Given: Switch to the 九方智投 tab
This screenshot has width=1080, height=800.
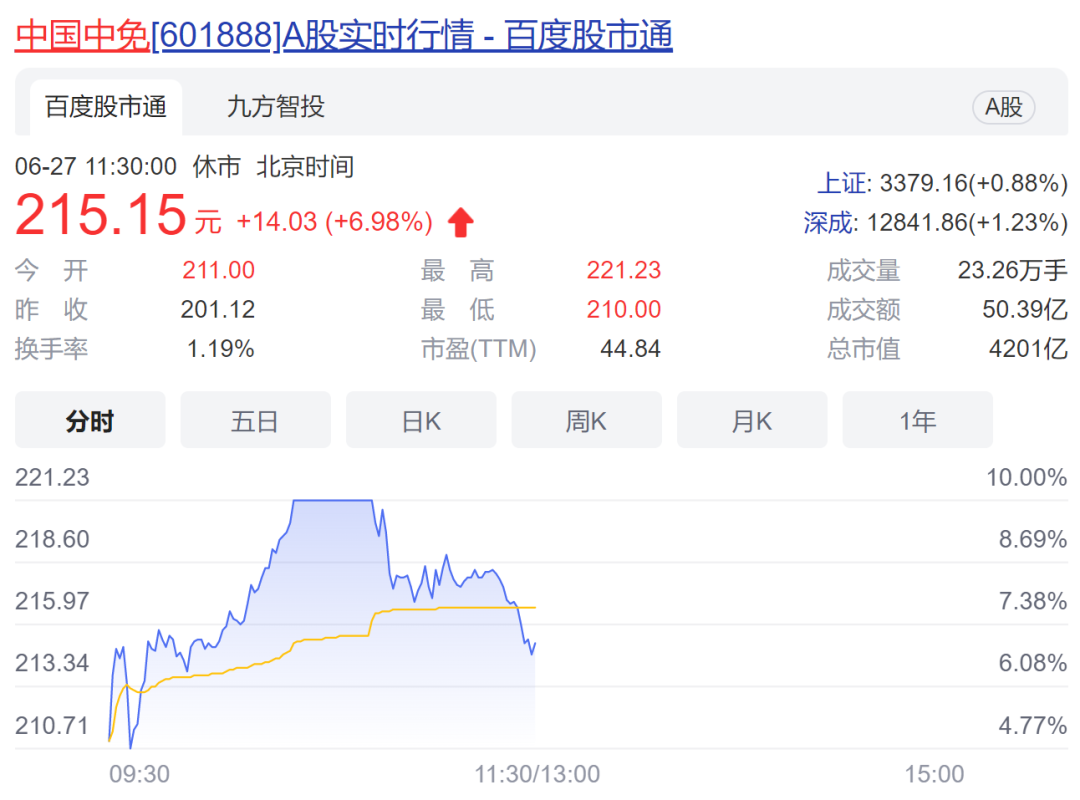Looking at the screenshot, I should coord(276,107).
